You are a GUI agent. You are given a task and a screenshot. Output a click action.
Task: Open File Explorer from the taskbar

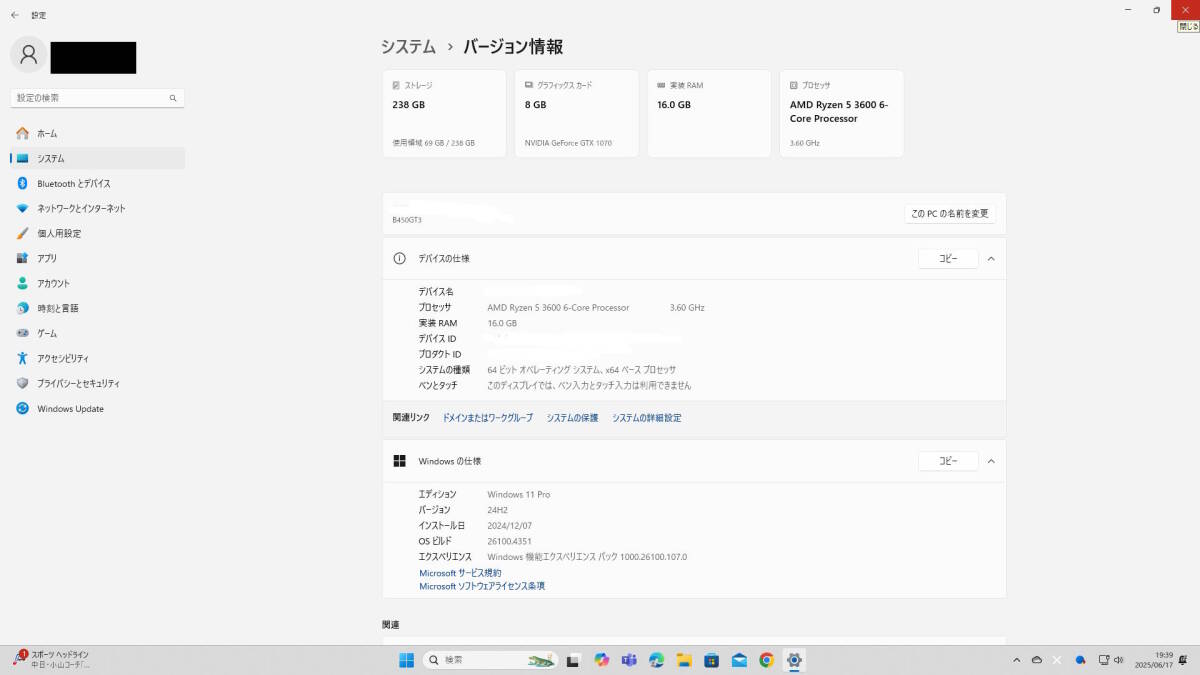684,660
